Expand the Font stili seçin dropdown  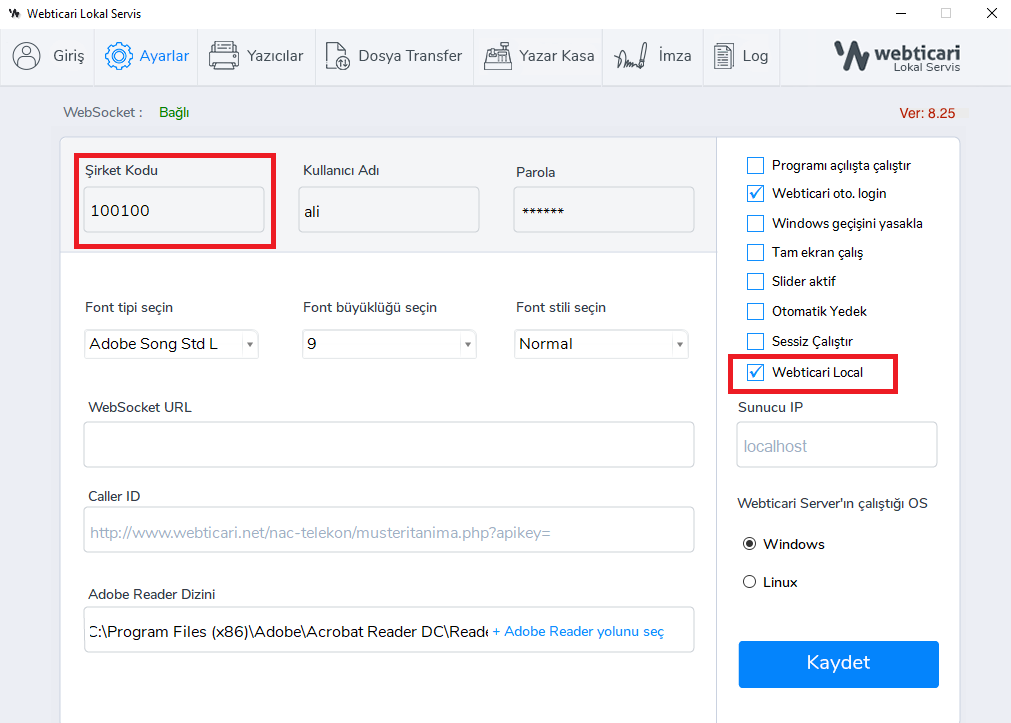[680, 344]
